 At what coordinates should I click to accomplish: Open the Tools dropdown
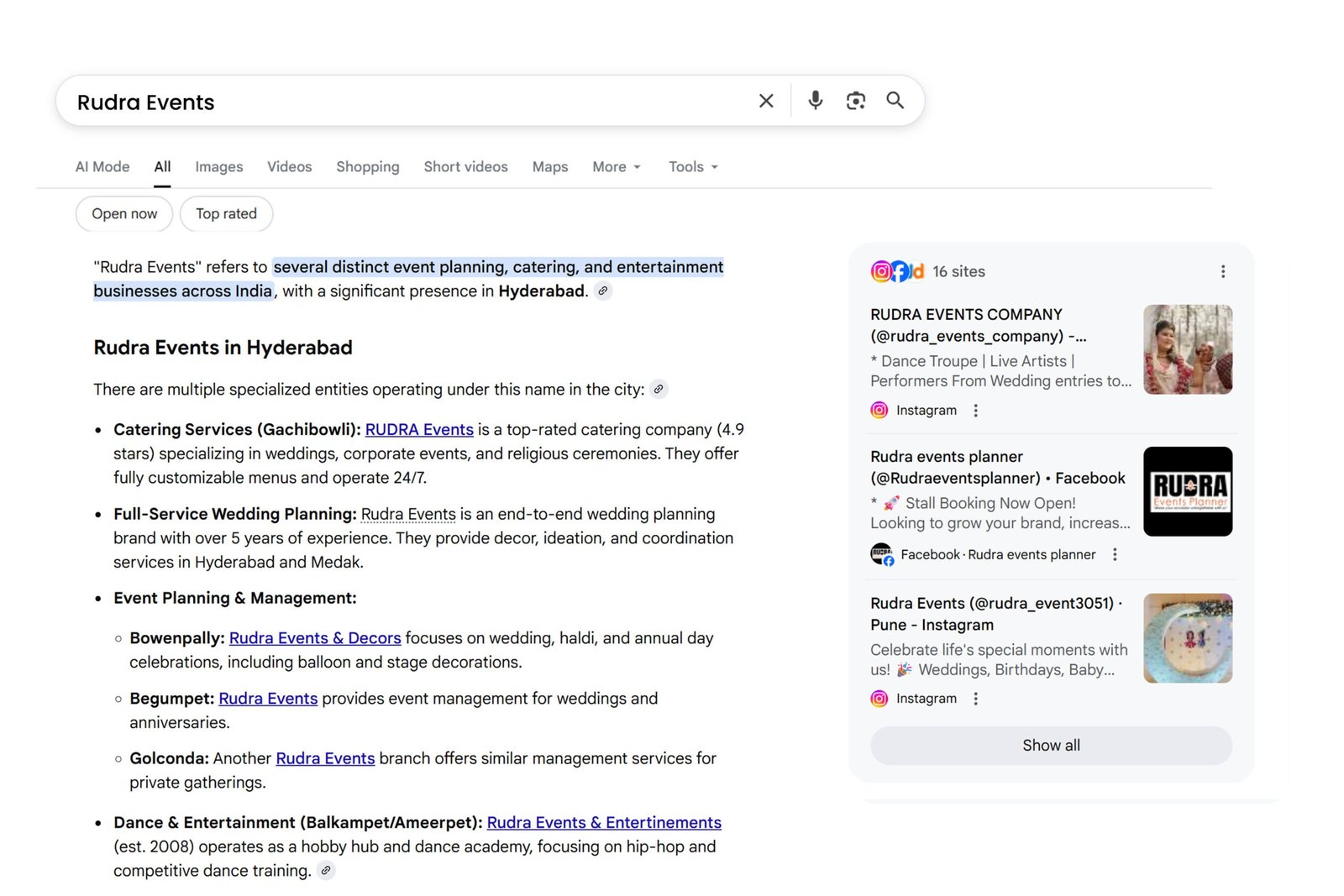(691, 166)
